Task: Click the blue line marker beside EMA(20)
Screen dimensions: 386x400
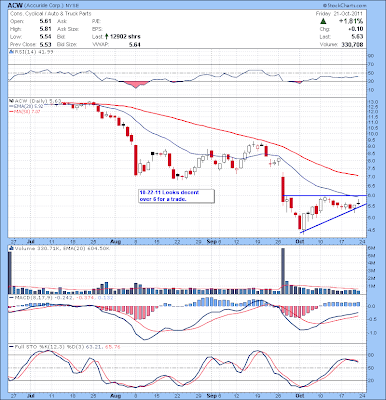Action: pyautogui.click(x=11, y=106)
